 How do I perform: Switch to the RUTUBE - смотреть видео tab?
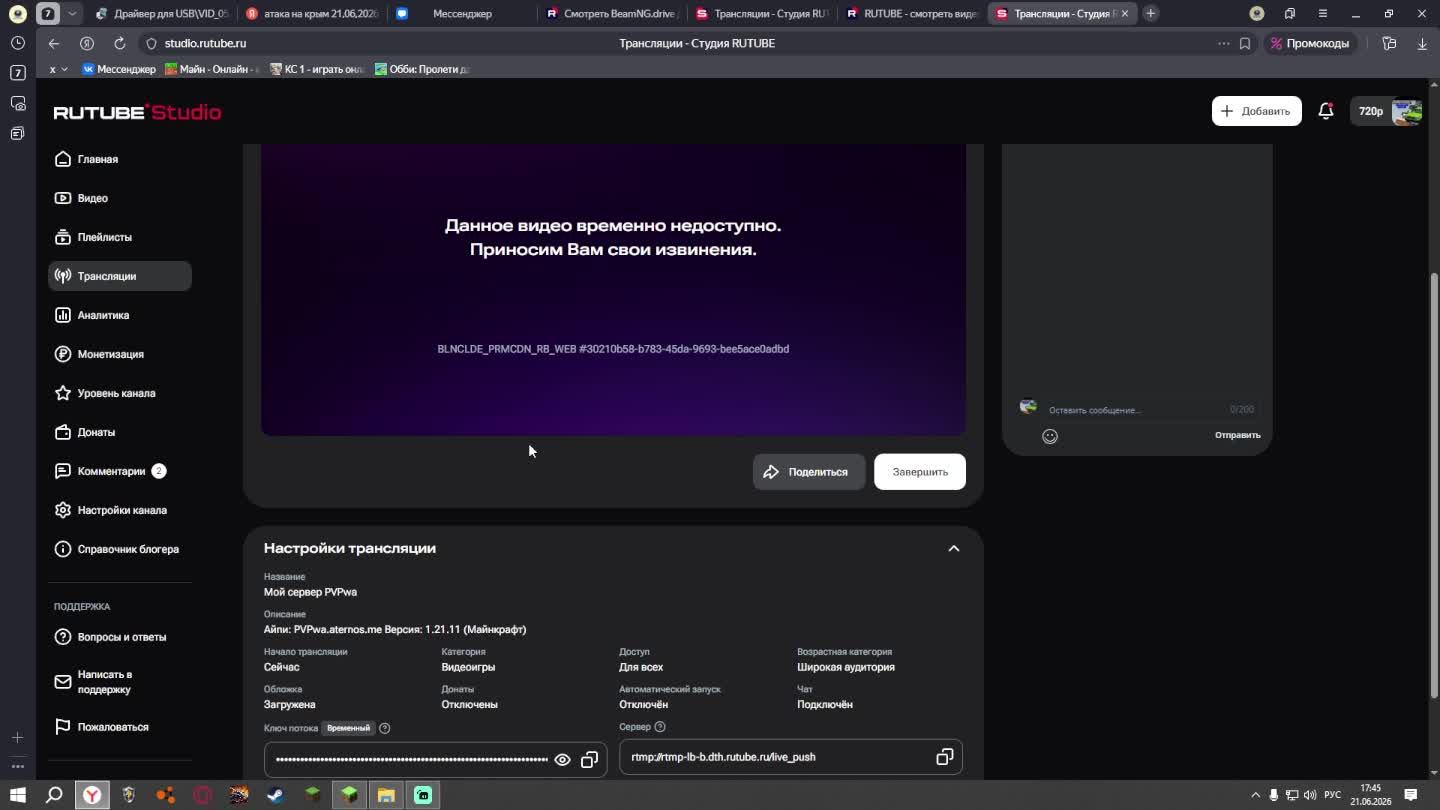click(912, 14)
